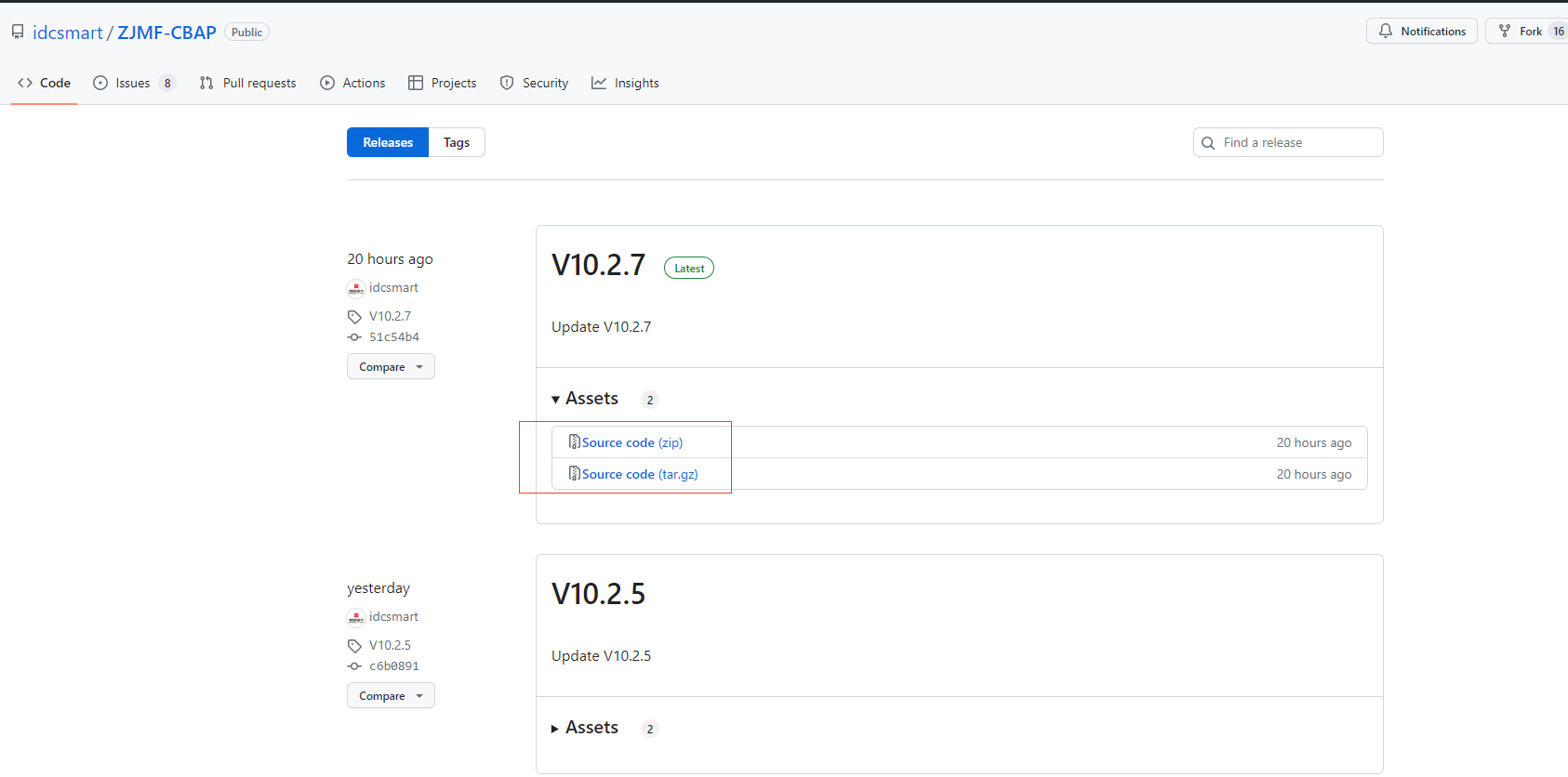Open the ZJMF-CBAP repository link

[x=166, y=33]
